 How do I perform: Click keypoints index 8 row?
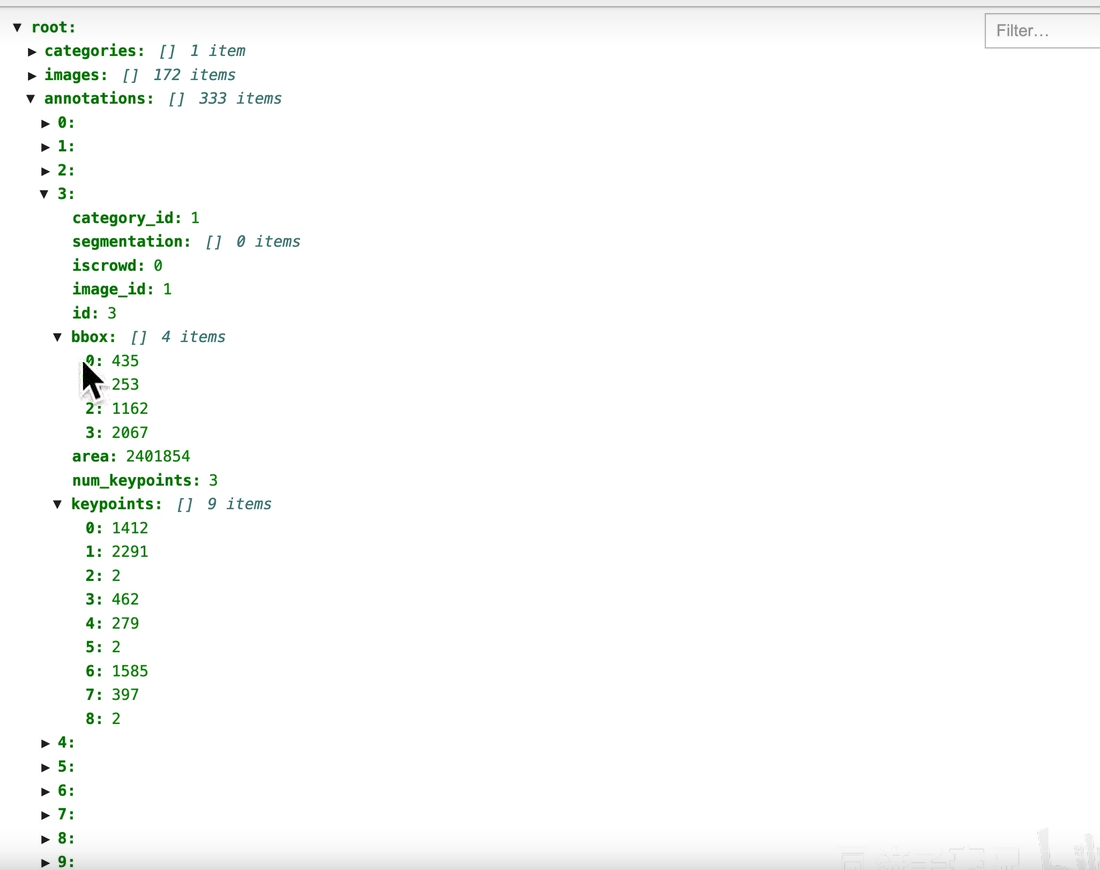pos(103,719)
